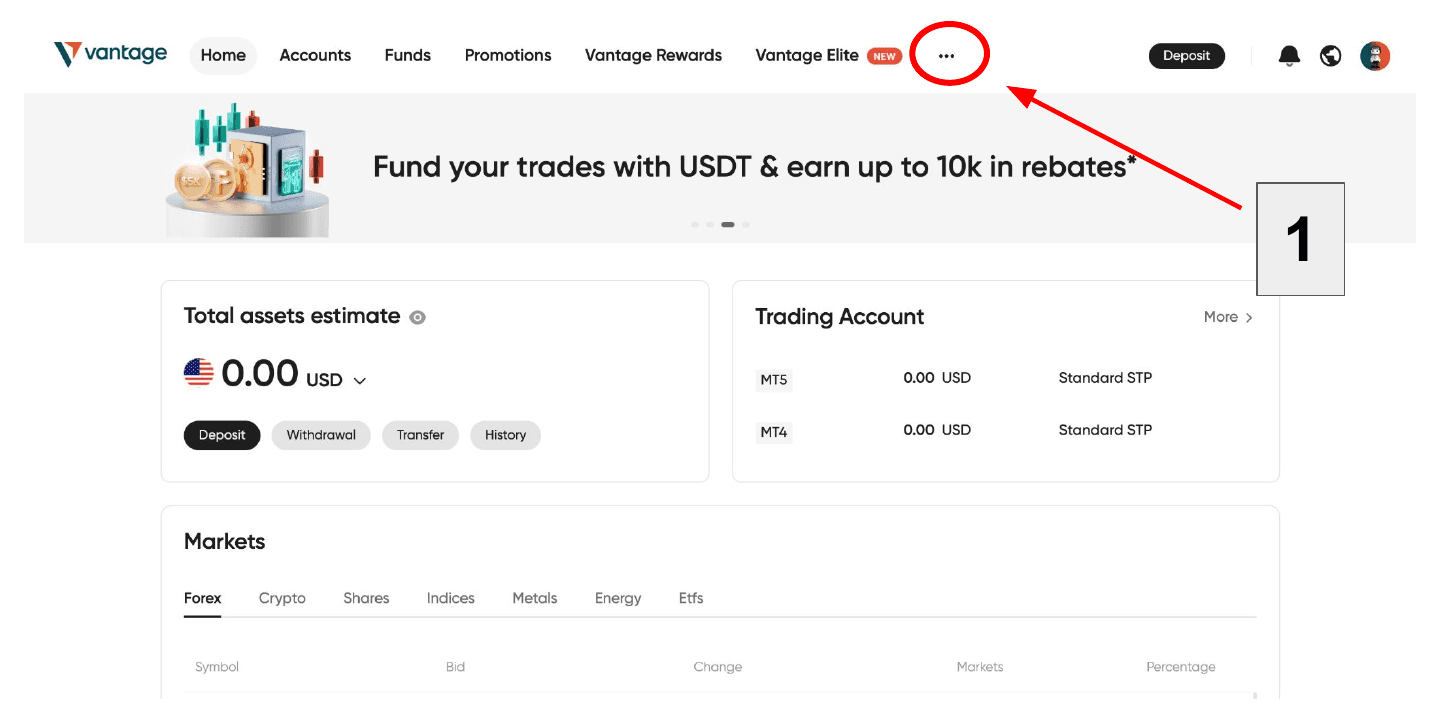Expand More in Trading Account card

click(x=1228, y=317)
